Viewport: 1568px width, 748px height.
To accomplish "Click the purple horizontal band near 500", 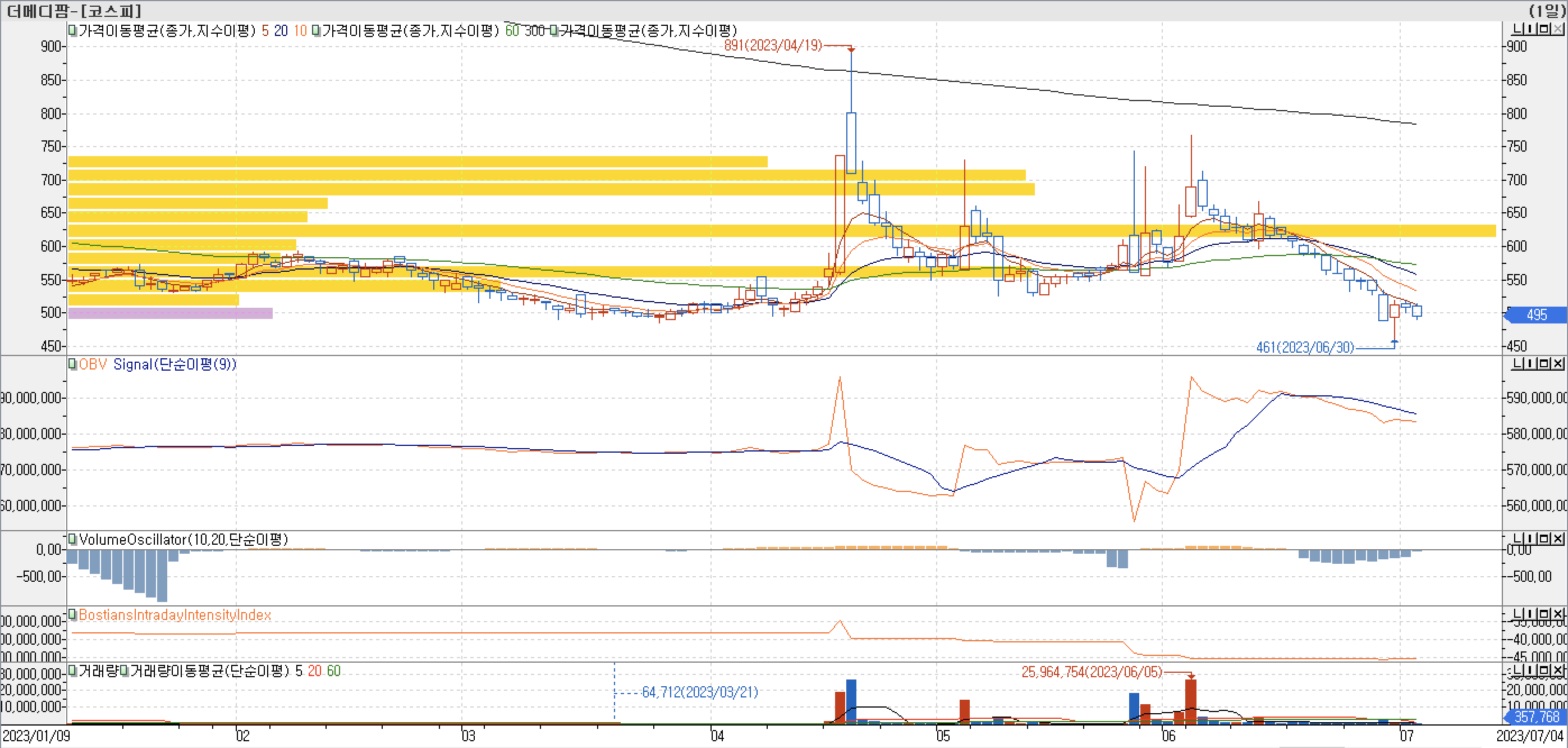I will click(171, 313).
